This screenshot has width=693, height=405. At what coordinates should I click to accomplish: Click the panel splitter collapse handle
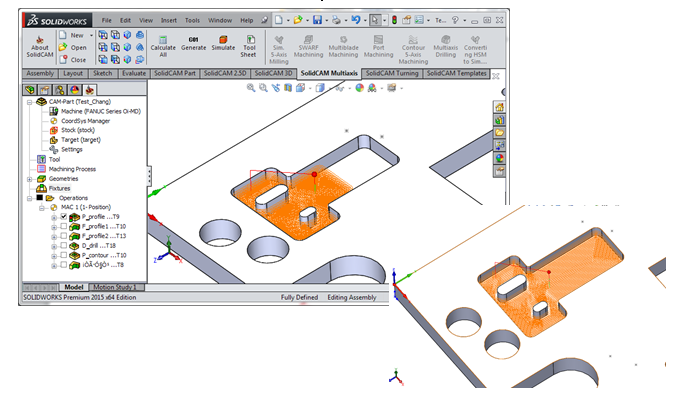point(149,176)
